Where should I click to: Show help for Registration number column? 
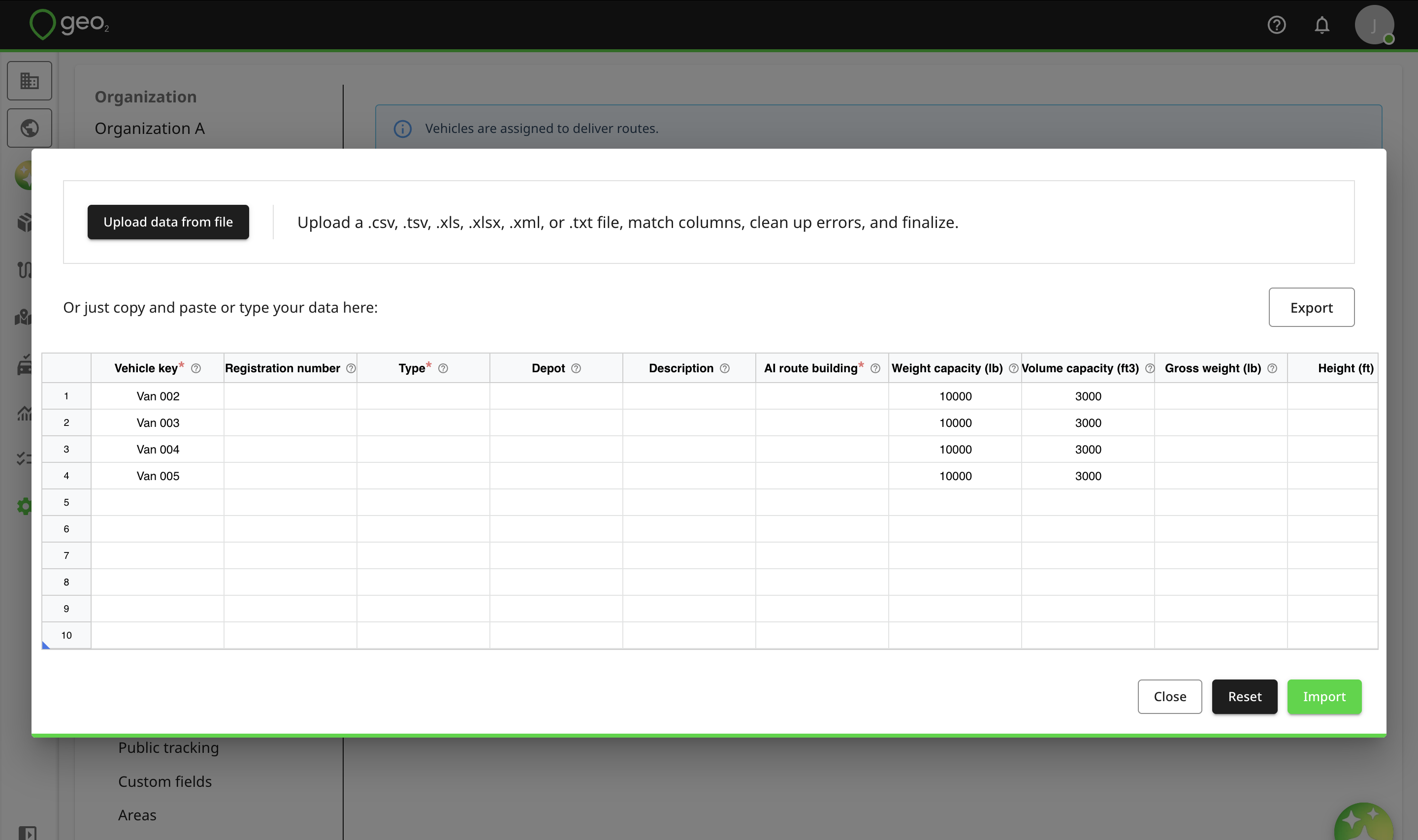coord(351,368)
